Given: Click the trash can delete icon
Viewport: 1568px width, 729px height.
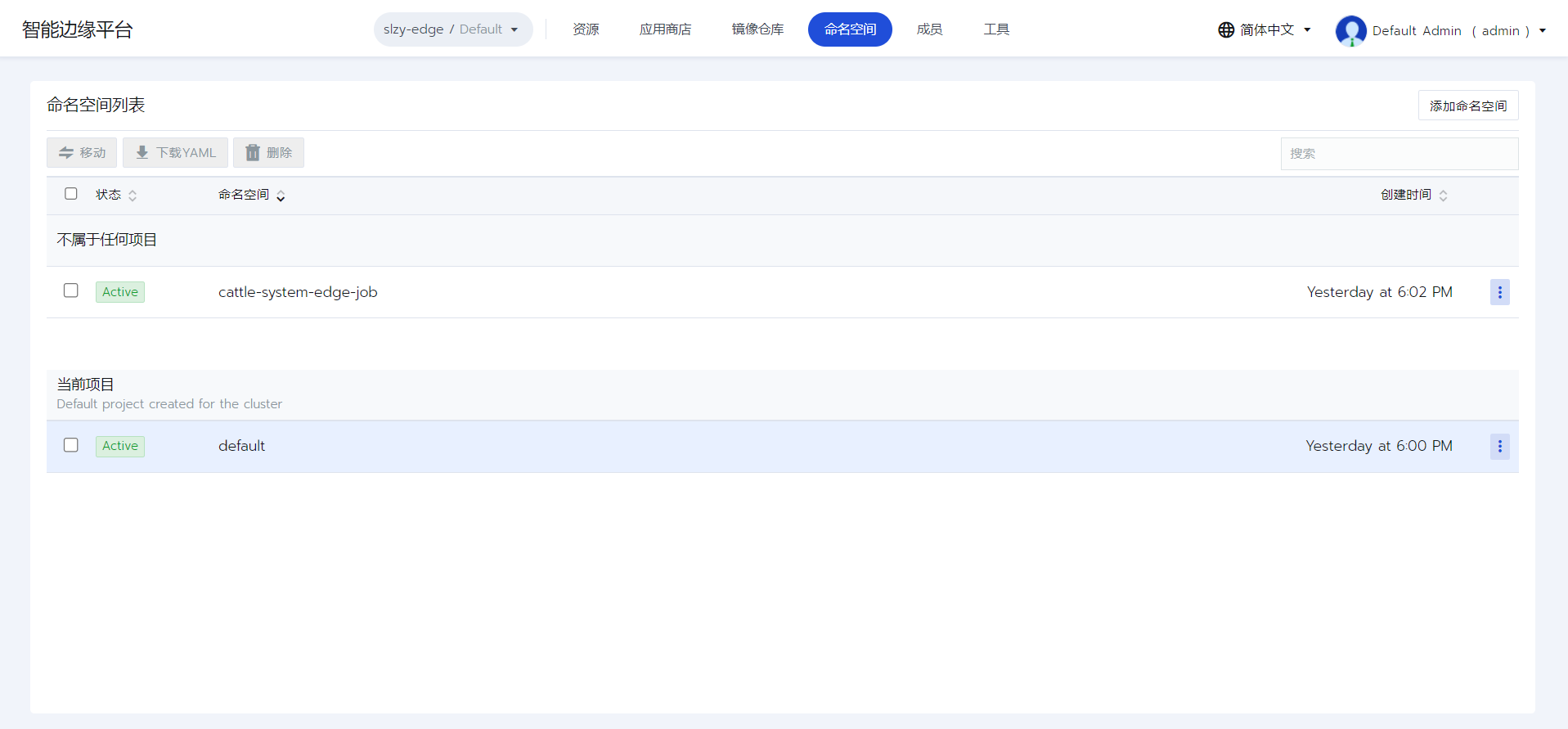Looking at the screenshot, I should tap(253, 153).
